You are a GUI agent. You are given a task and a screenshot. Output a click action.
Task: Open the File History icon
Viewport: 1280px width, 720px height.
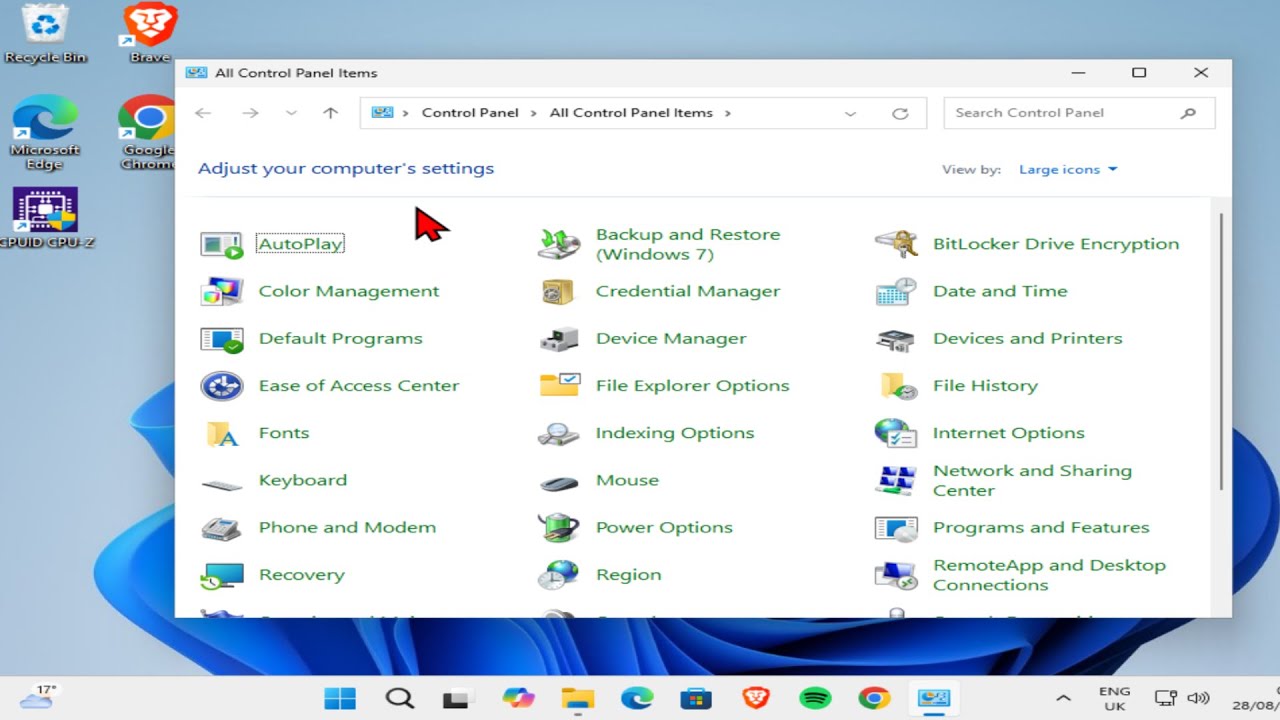point(897,385)
